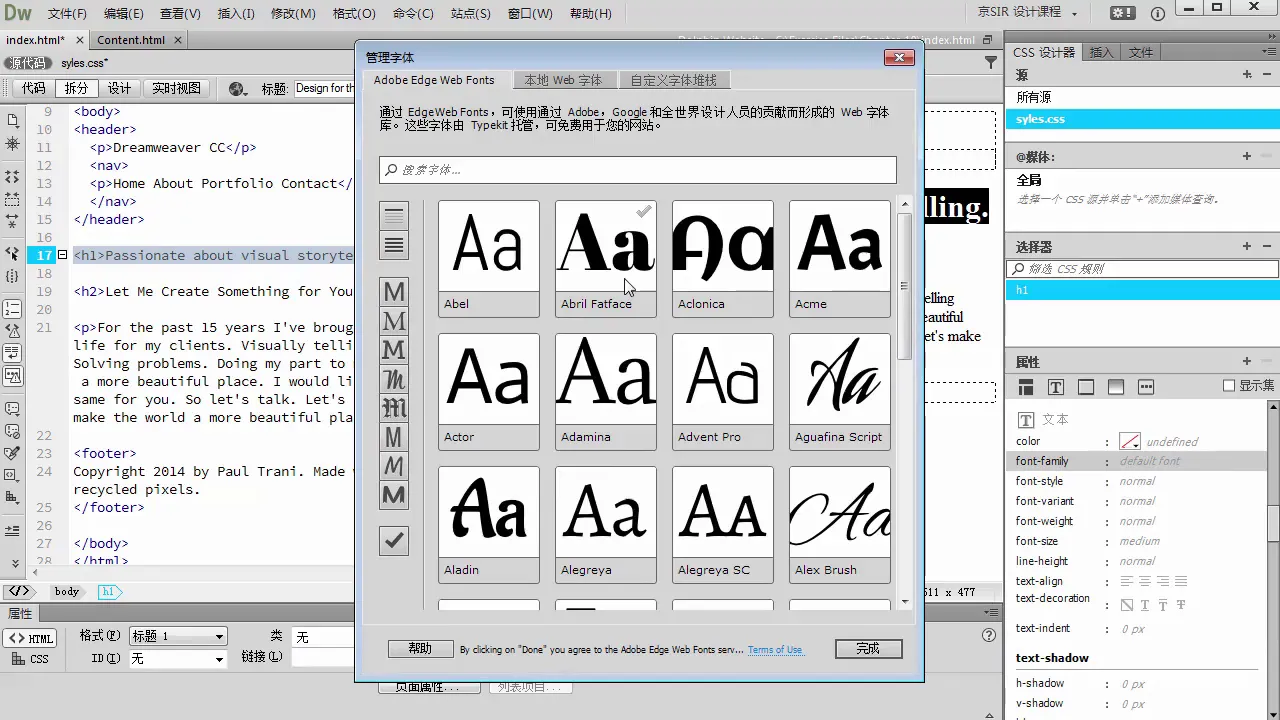Screen dimensions: 1280x720
Task: Filter fonts recommended for headings (thin-lines icon)
Action: point(394,216)
